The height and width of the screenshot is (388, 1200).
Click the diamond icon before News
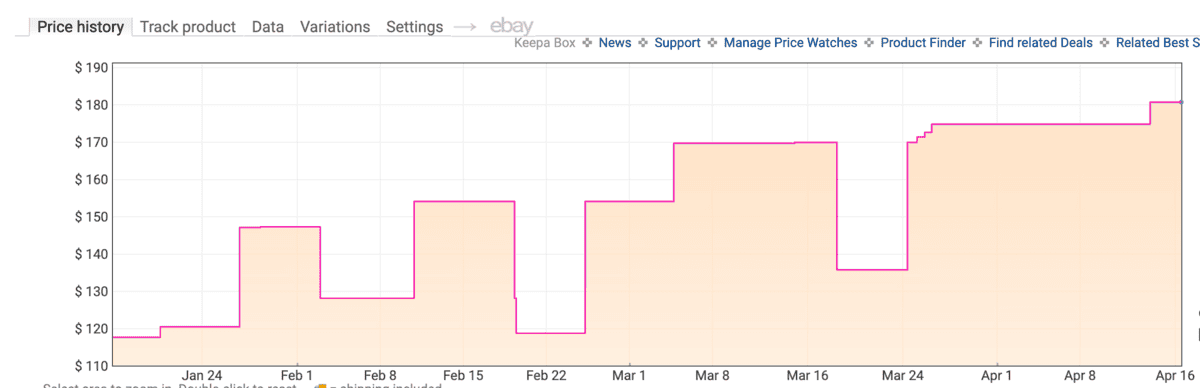click(x=587, y=43)
